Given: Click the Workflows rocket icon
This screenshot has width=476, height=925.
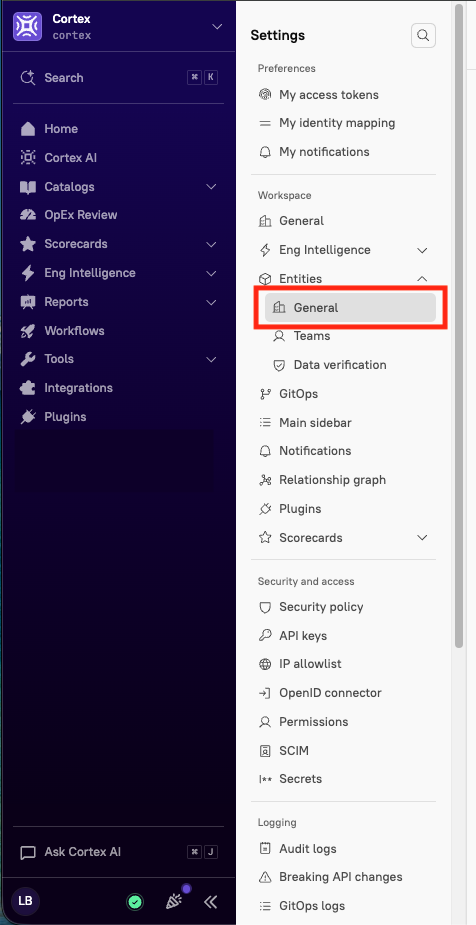Looking at the screenshot, I should point(28,331).
